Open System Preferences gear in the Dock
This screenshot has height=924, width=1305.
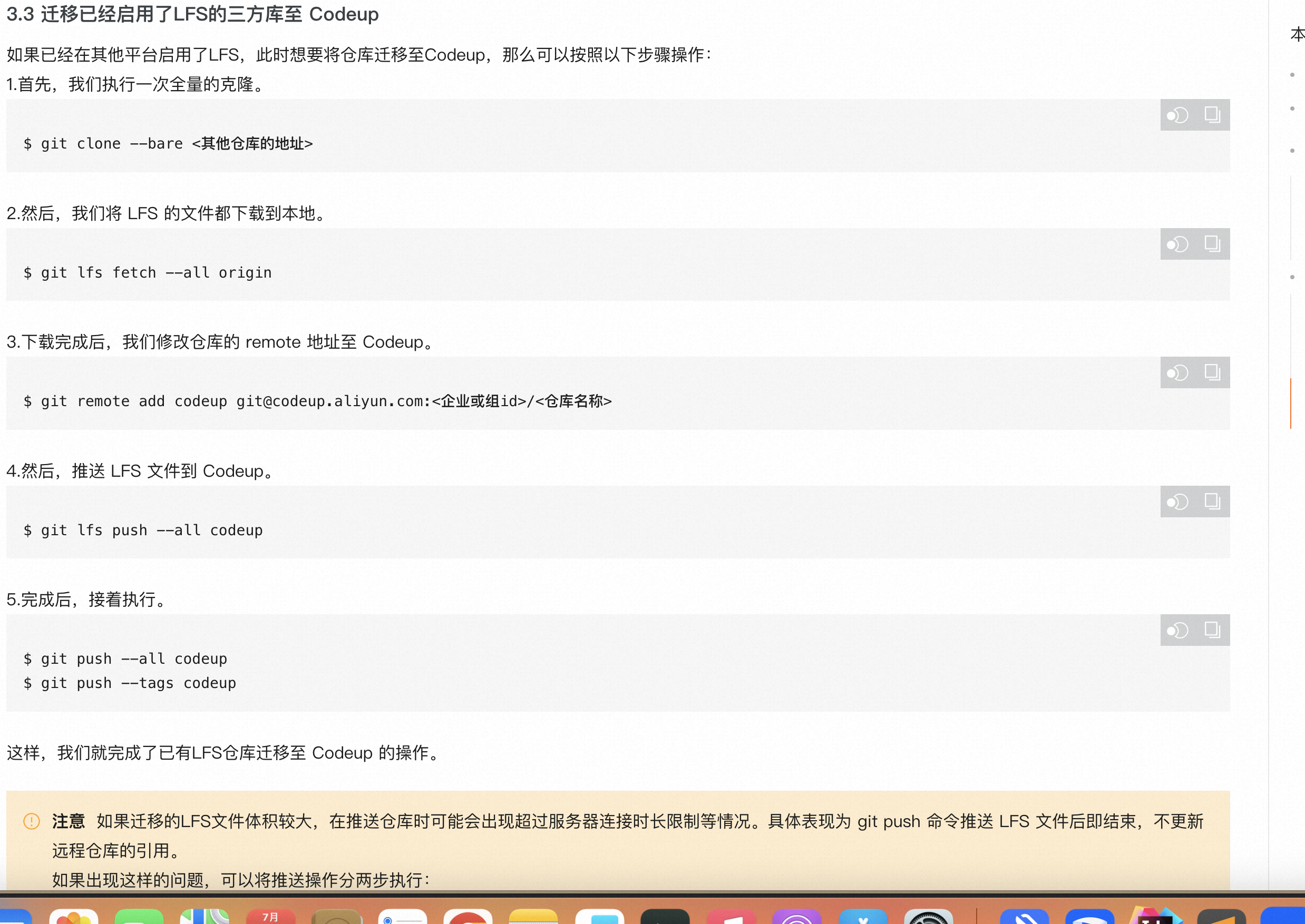click(928, 916)
